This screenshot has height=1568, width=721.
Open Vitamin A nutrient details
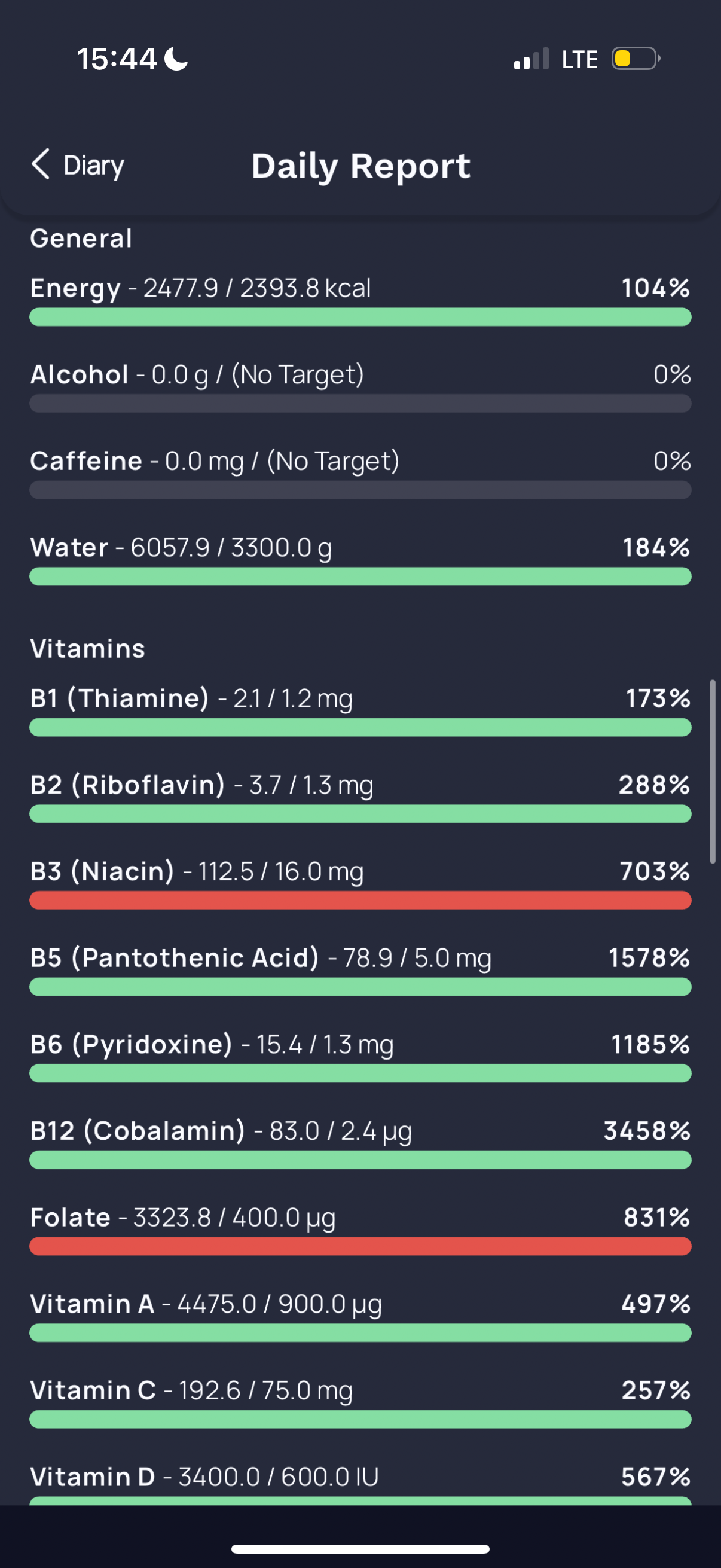pyautogui.click(x=206, y=1304)
